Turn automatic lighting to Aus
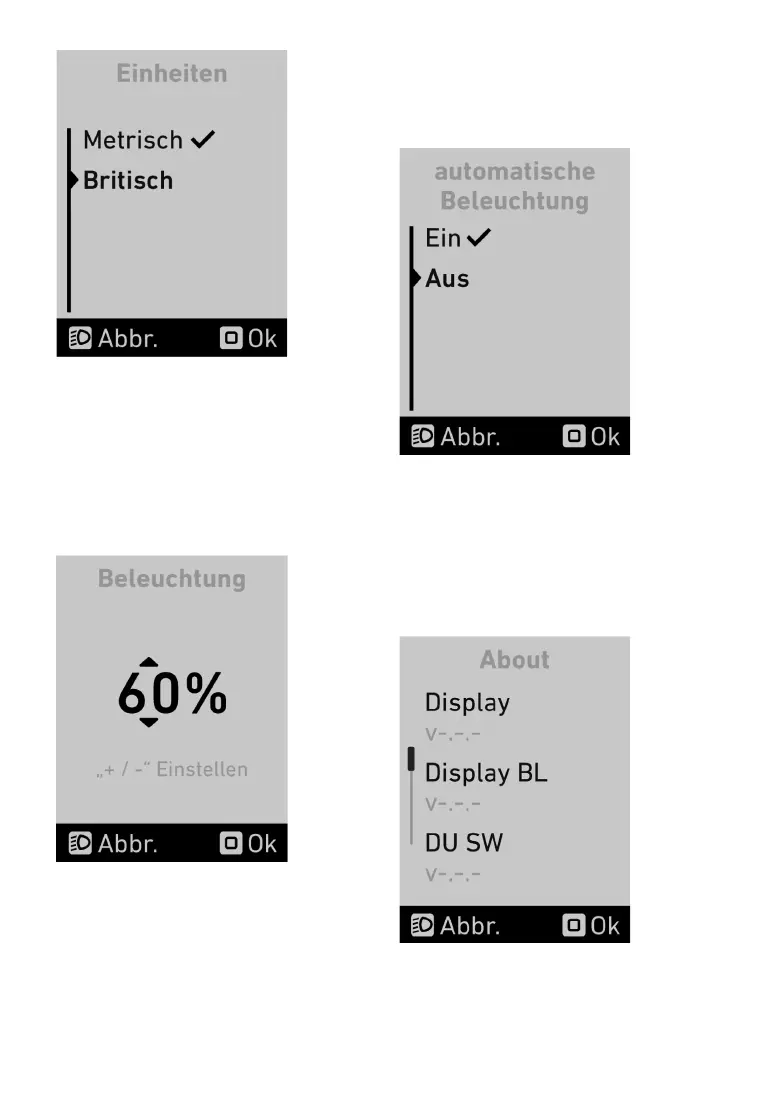Viewport: 777px width, 1106px height. click(447, 279)
